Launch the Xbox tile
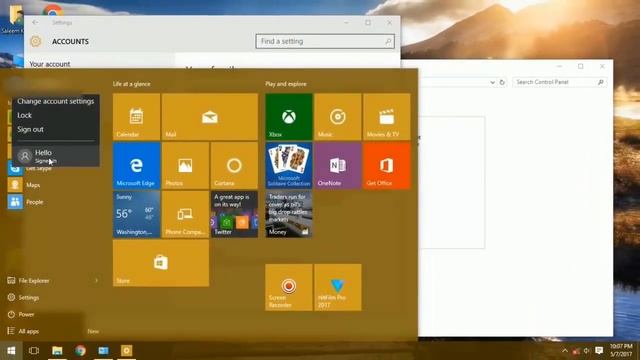Viewport: 640px width, 360px height. coord(289,117)
